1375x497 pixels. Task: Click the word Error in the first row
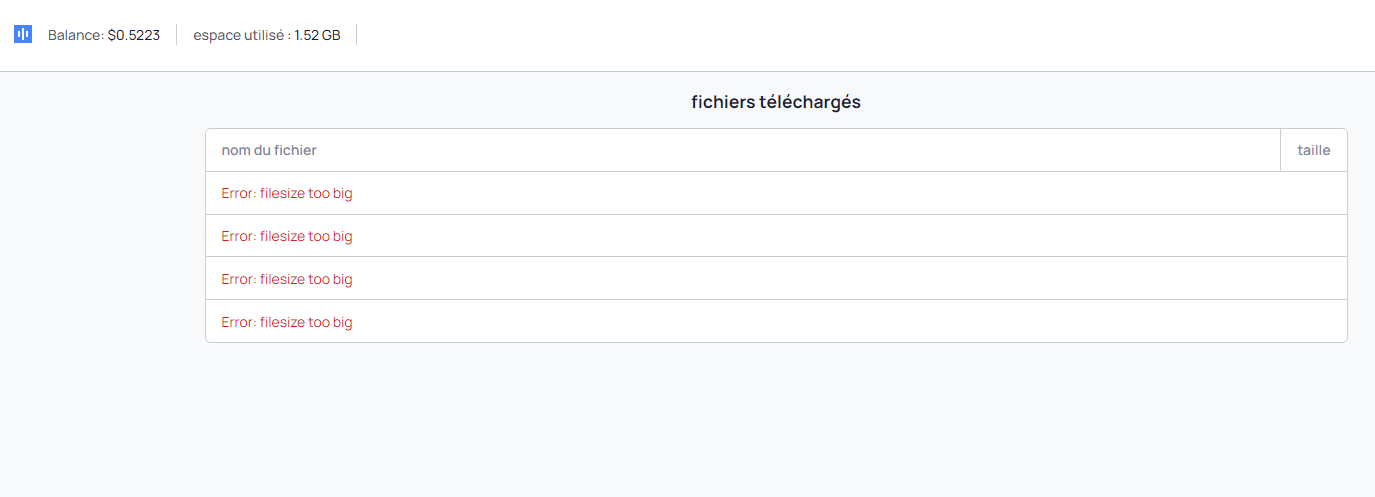tap(238, 193)
